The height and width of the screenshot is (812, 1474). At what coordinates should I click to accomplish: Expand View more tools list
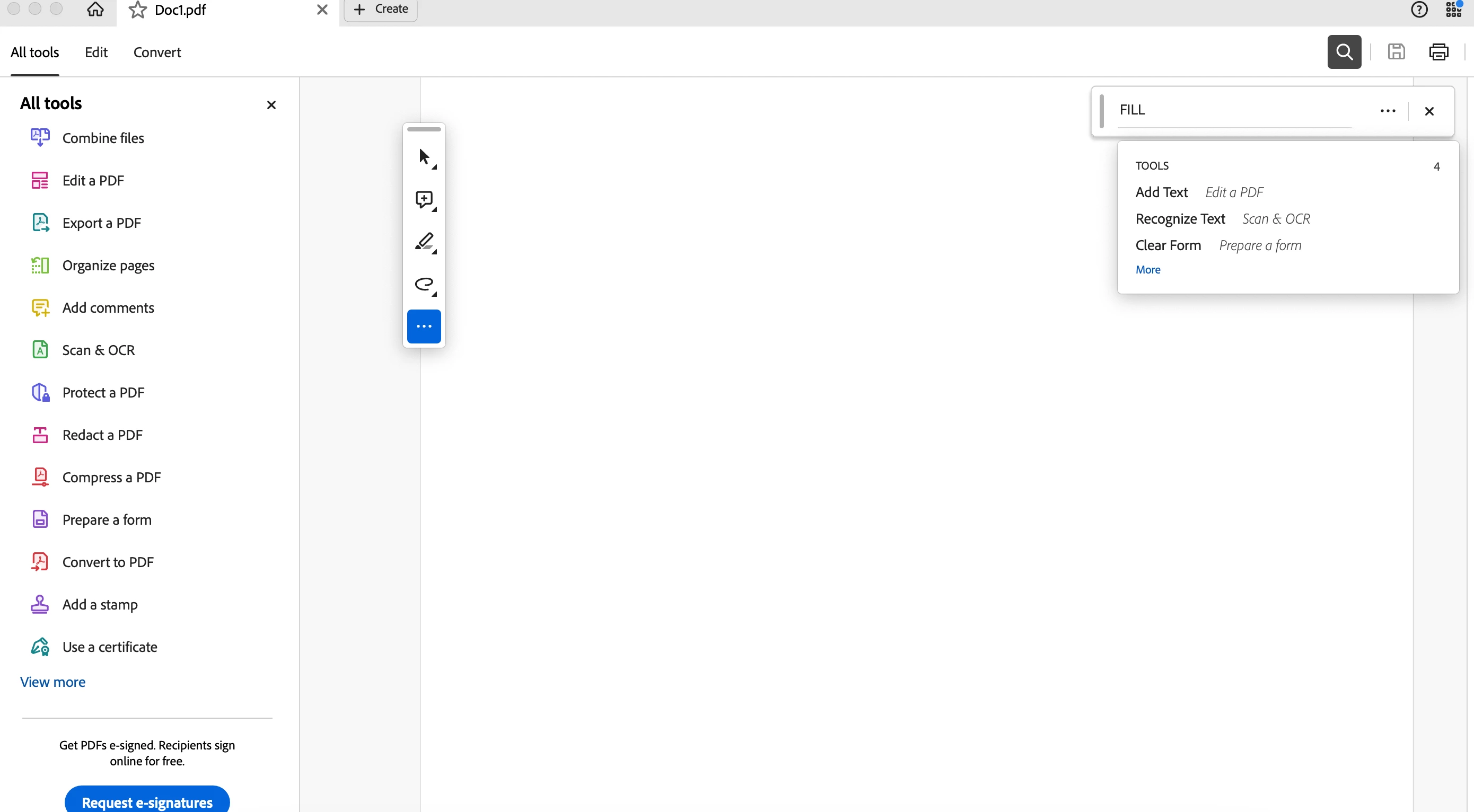tap(52, 682)
